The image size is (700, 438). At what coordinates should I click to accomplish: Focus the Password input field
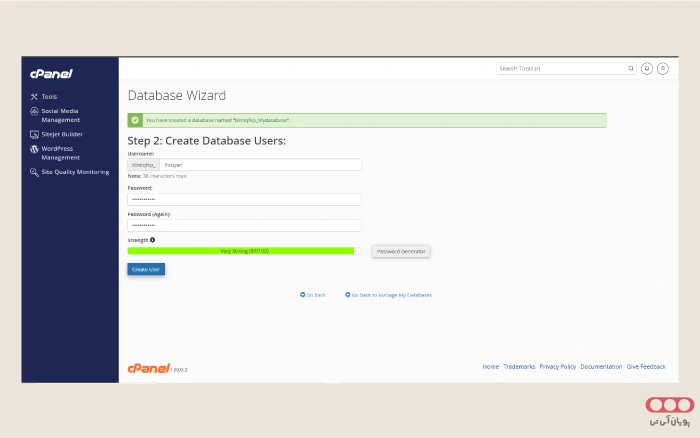244,199
